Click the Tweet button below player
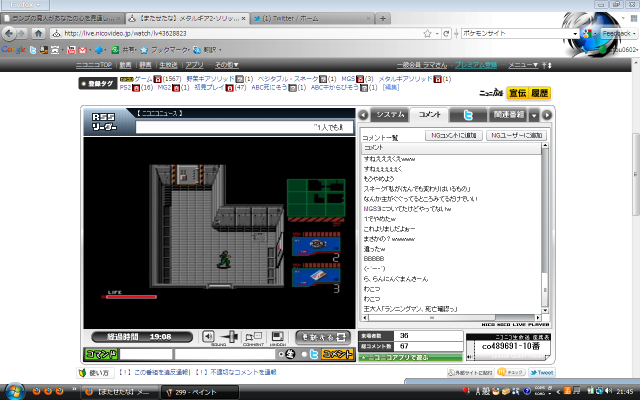This screenshot has height=400, width=640. pos(542,372)
